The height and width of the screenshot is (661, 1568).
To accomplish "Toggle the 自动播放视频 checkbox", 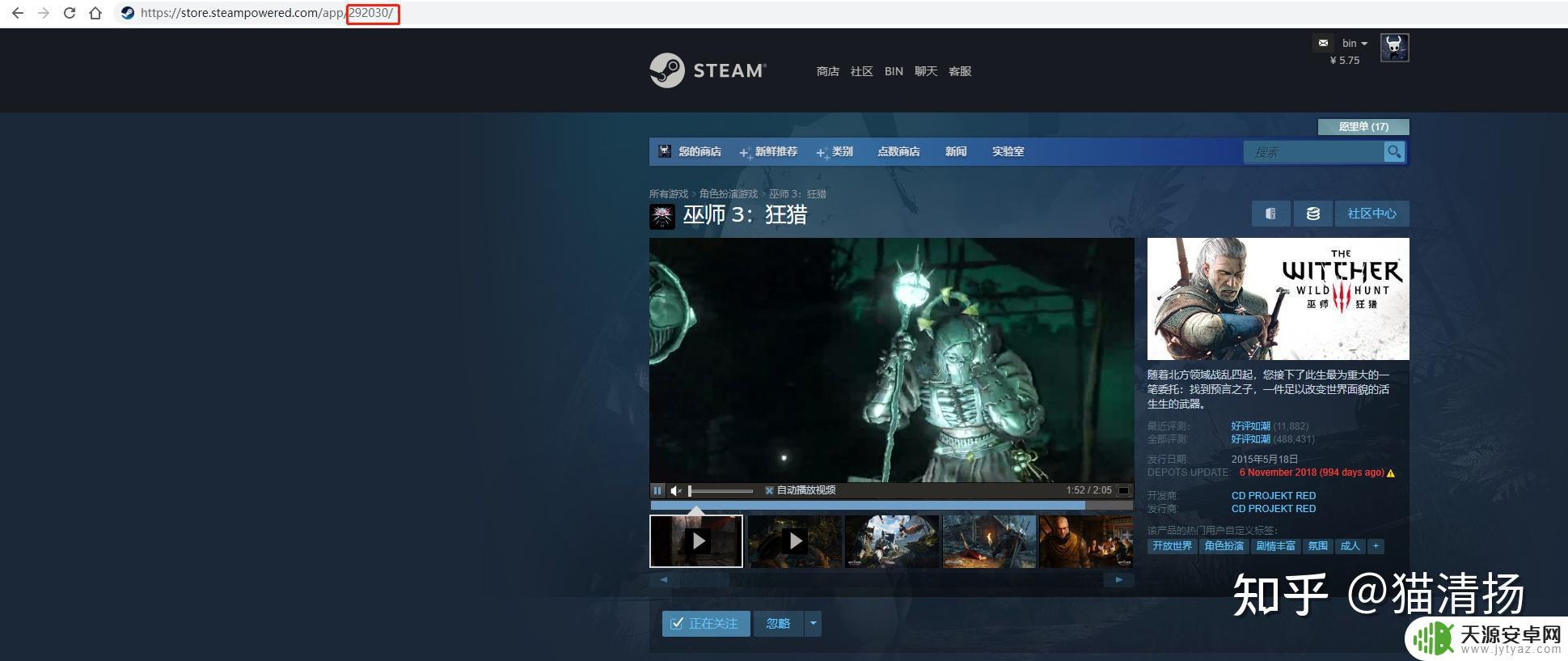I will tap(769, 490).
